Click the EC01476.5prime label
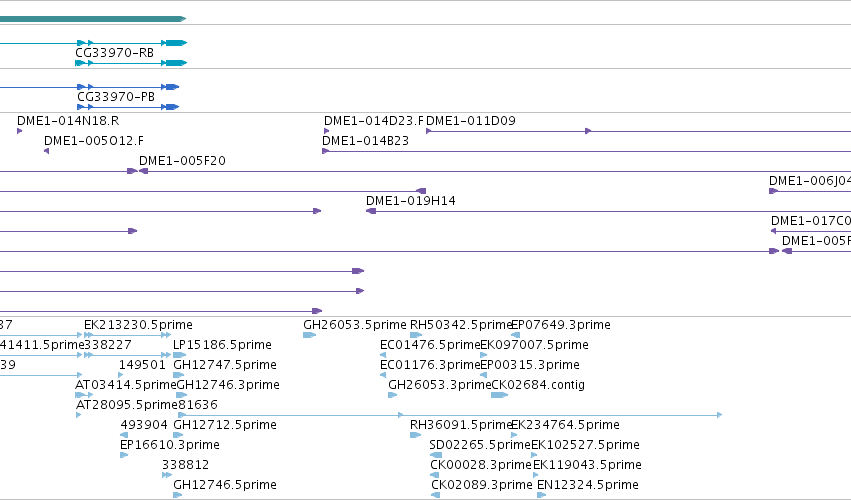Image resolution: width=851 pixels, height=500 pixels. 430,345
